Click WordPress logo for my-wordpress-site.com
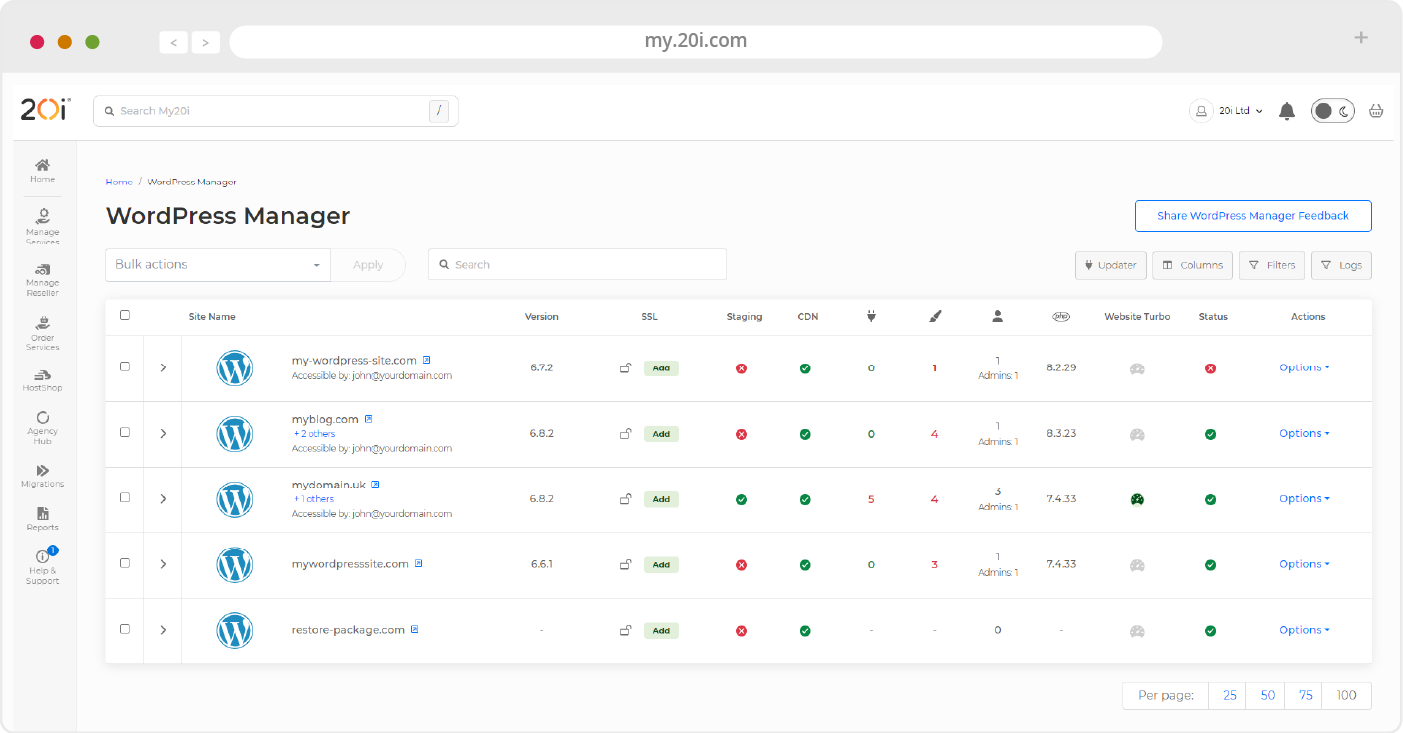The width and height of the screenshot is (1403, 733). 234,368
